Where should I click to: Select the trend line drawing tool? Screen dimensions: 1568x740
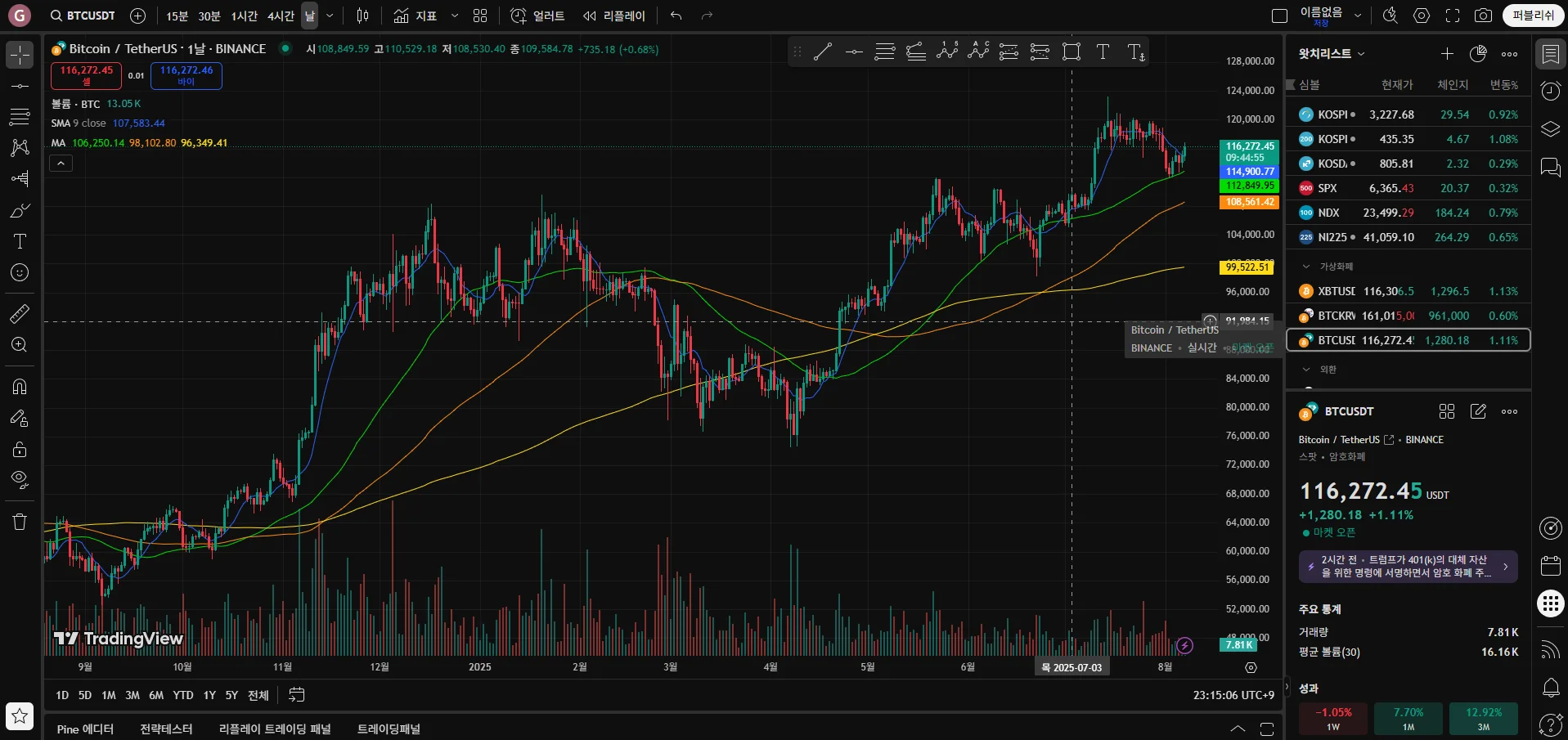[20, 86]
